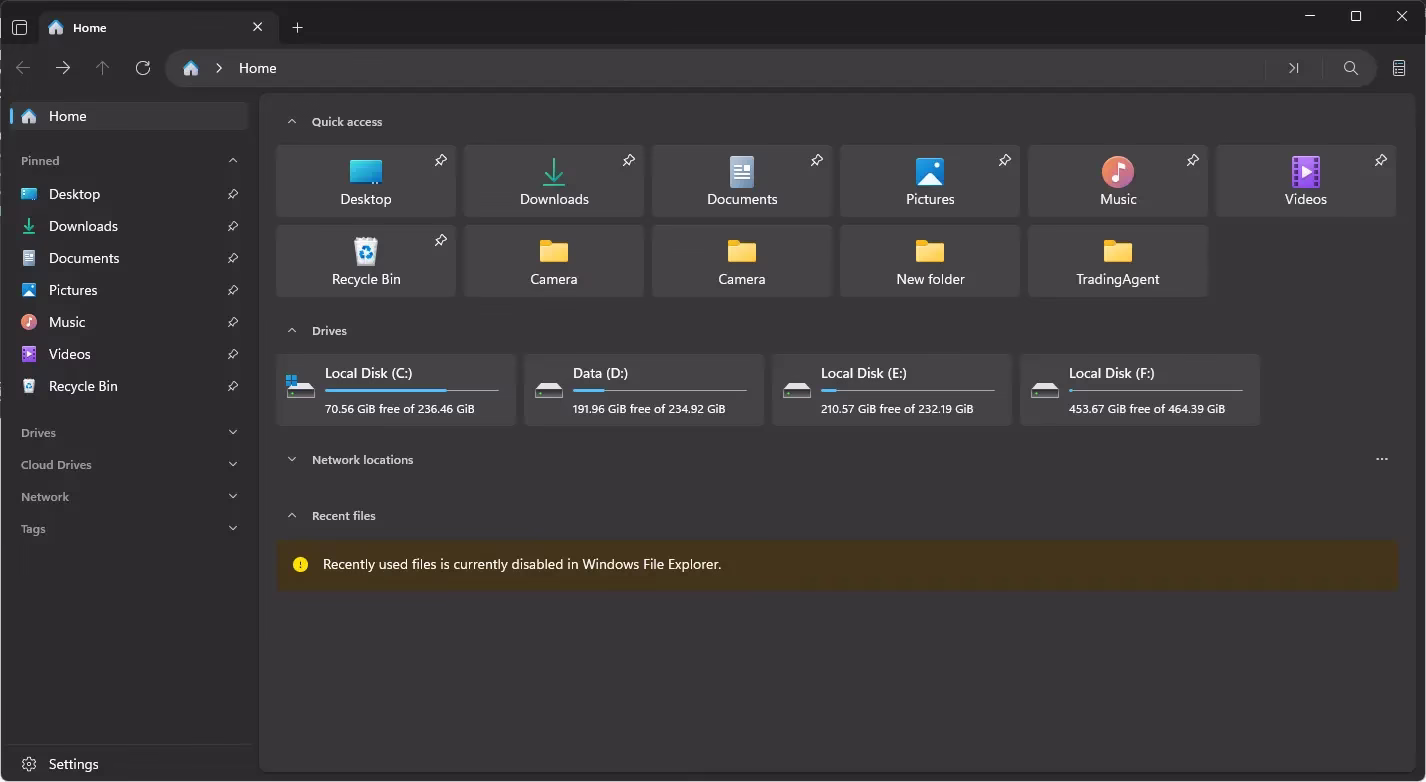Viewport: 1426px width, 782px height.
Task: Expand the Cloud Drives sidebar section
Action: pos(232,465)
